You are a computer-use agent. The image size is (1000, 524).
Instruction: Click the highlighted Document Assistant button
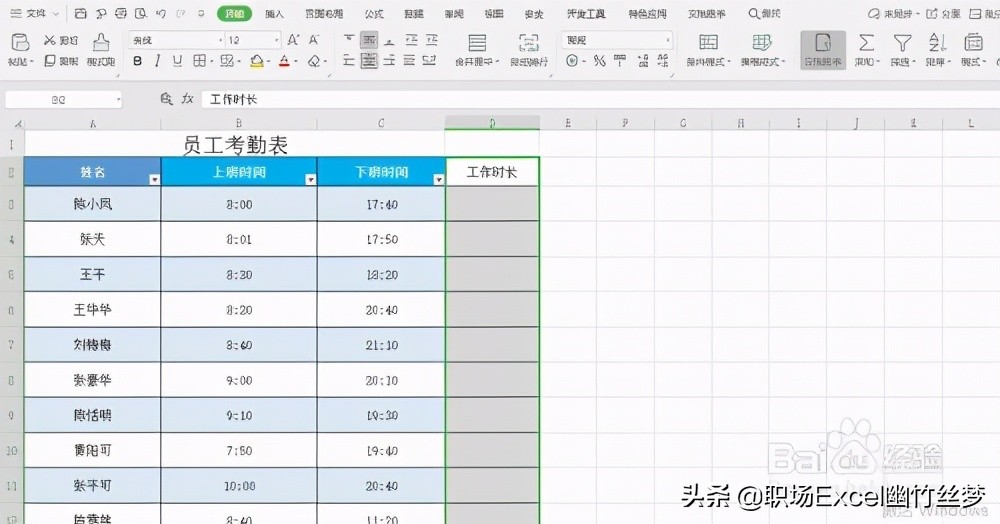click(x=823, y=50)
